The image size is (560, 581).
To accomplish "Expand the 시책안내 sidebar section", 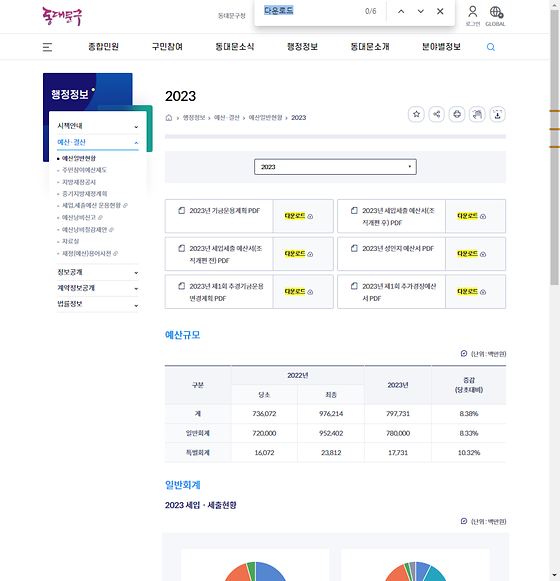I will point(97,126).
